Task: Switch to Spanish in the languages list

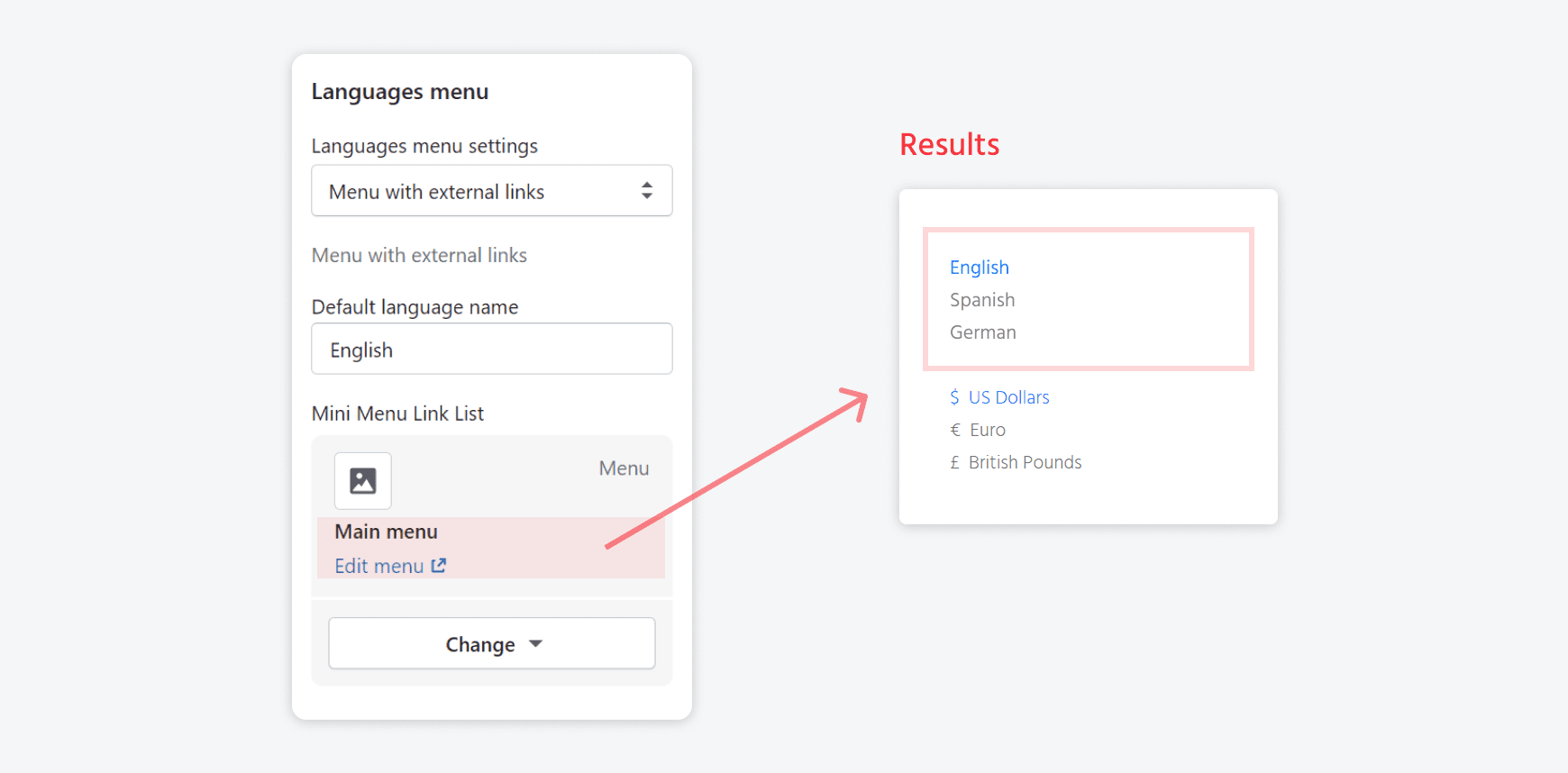Action: (x=982, y=299)
